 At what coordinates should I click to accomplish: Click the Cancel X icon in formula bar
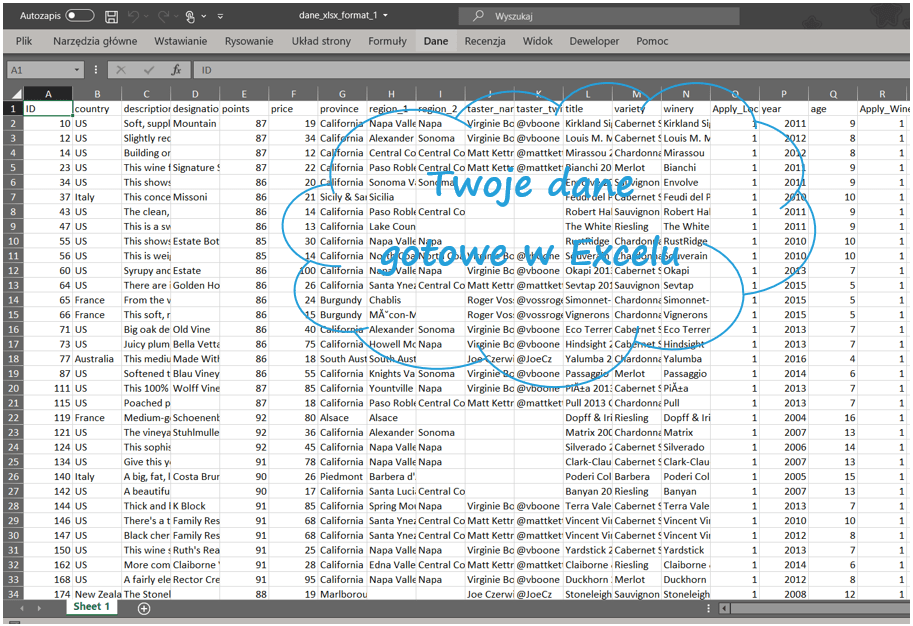(121, 70)
